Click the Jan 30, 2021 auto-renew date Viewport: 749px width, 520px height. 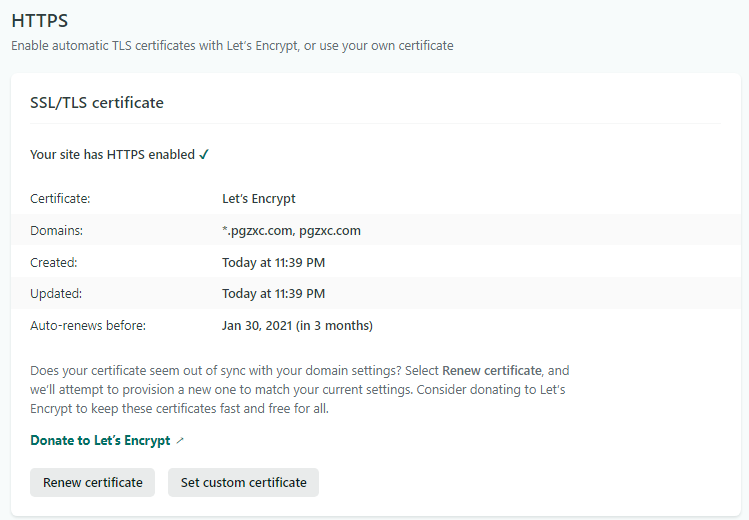point(257,326)
